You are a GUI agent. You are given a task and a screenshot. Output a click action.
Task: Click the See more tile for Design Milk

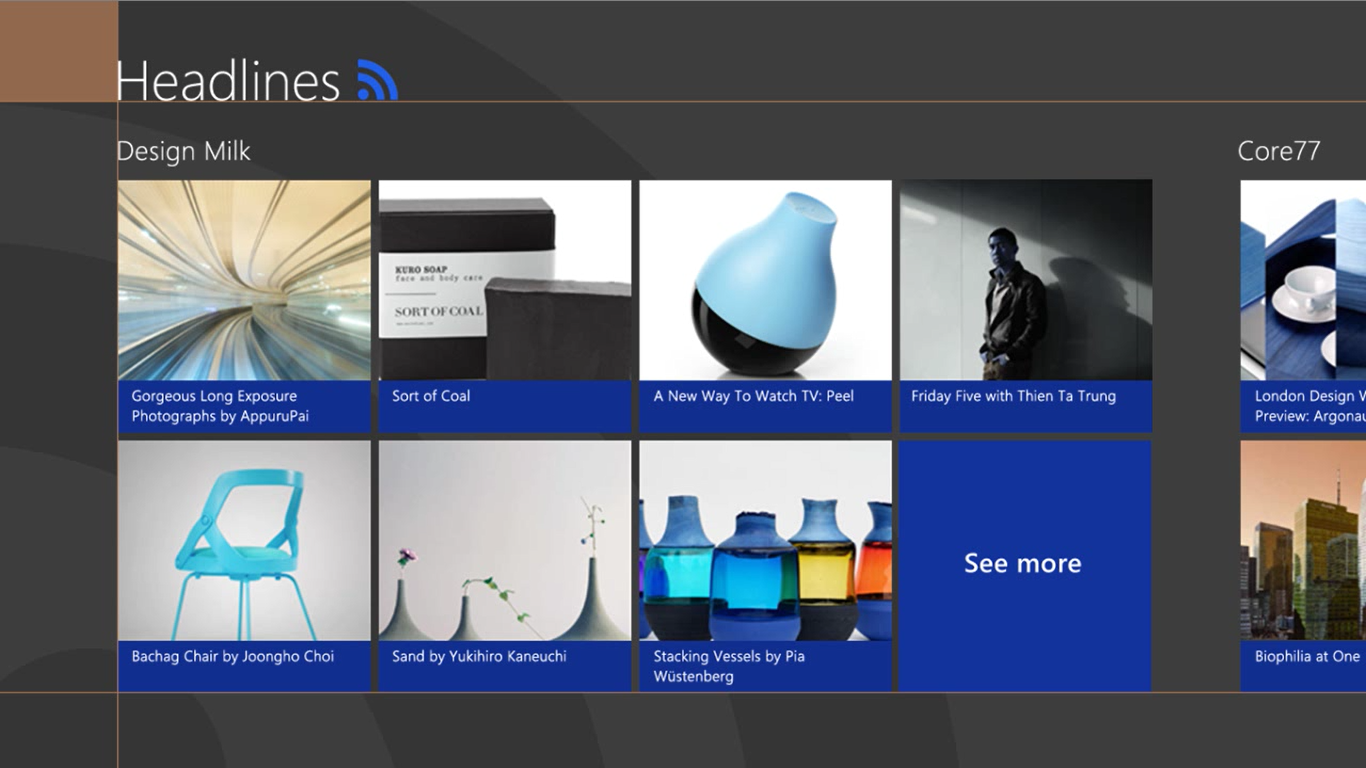(x=1022, y=565)
